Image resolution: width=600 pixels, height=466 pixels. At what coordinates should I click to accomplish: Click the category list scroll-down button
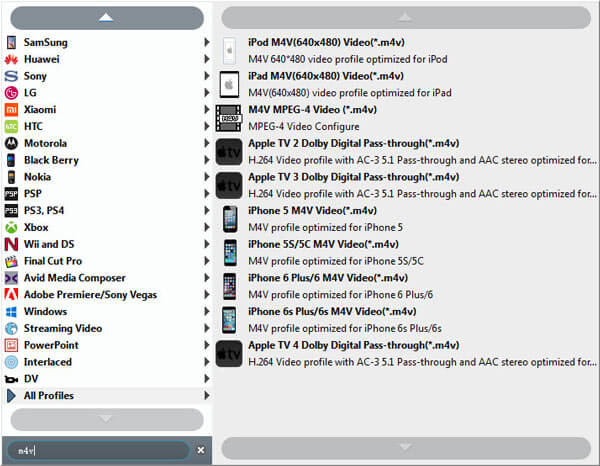(x=107, y=420)
